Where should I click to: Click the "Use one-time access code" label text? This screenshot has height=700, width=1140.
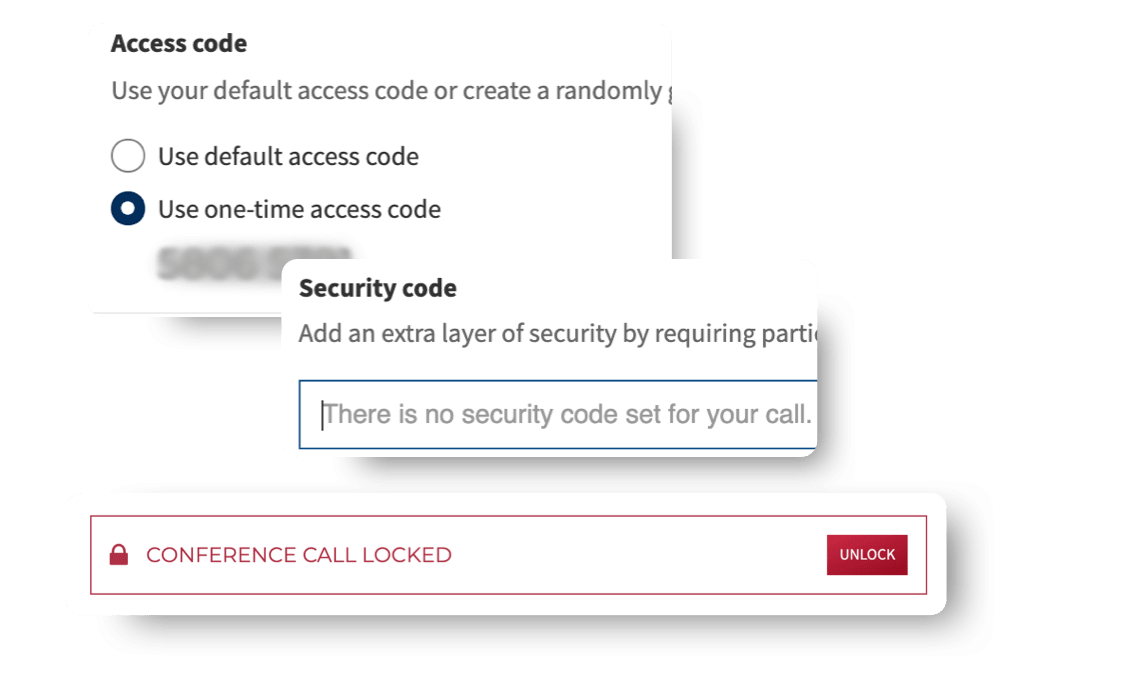tap(299, 210)
